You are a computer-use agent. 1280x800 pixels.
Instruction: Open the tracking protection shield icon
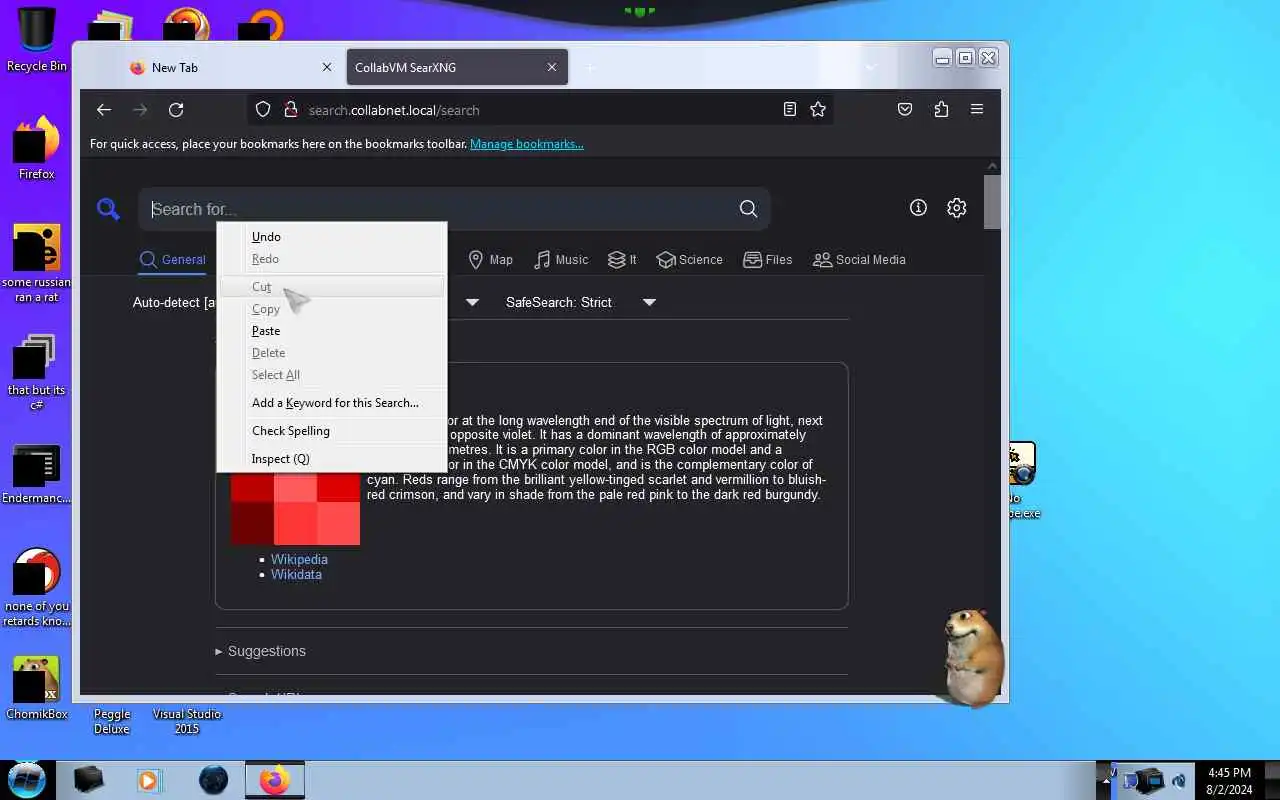tap(263, 110)
